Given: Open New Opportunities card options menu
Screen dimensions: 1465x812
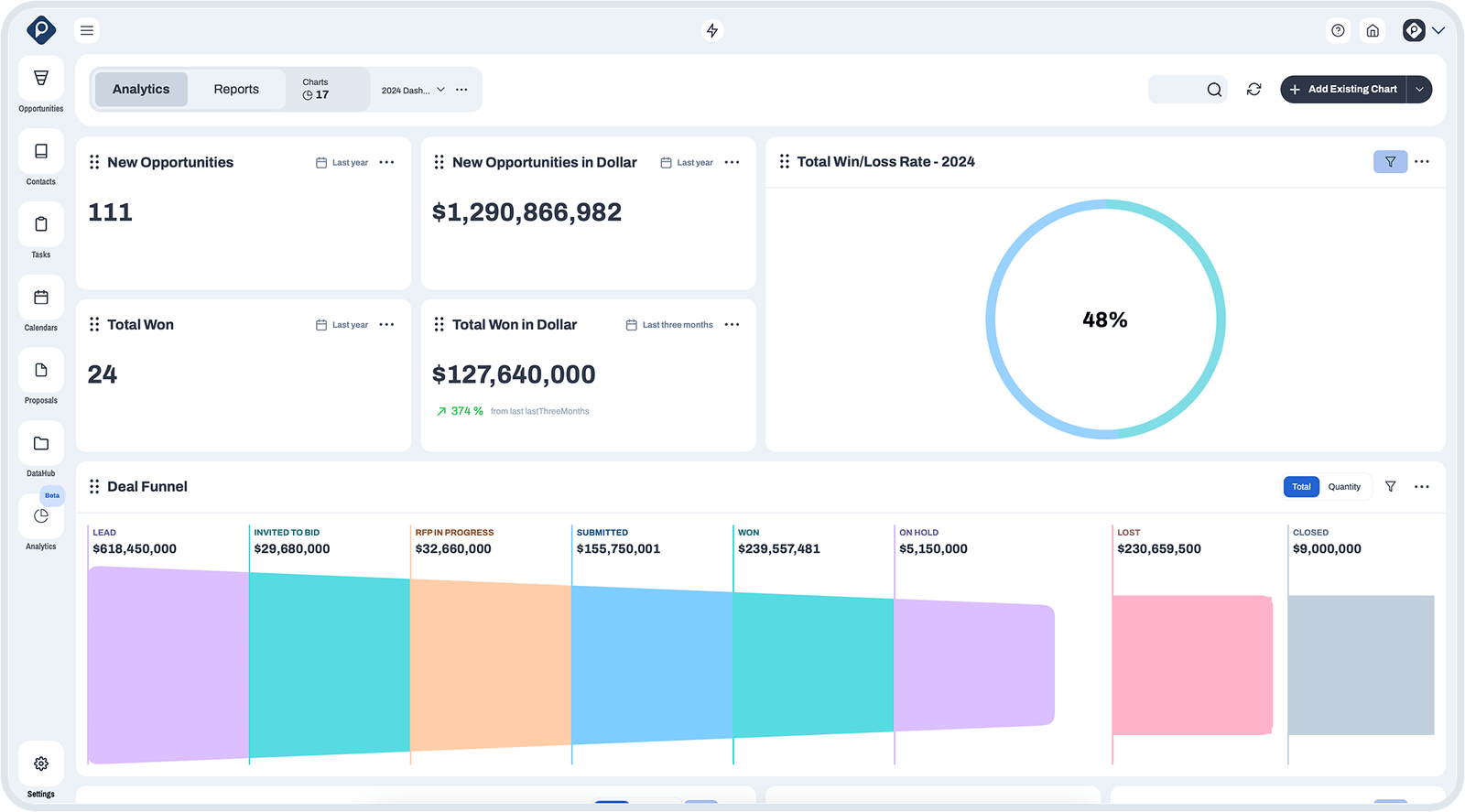Looking at the screenshot, I should (386, 163).
